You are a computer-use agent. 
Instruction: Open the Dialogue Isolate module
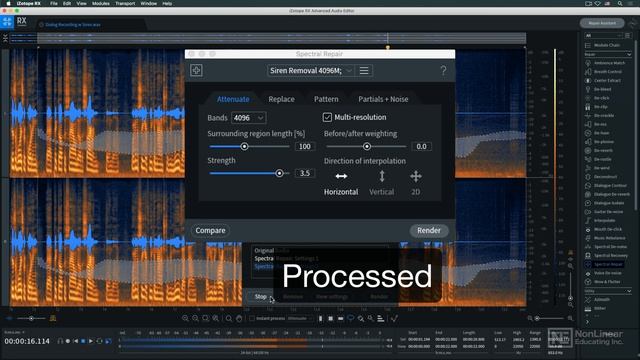click(605, 203)
